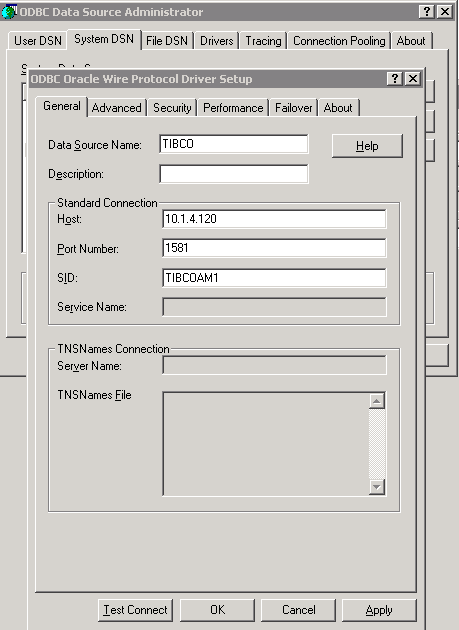Screen dimensions: 459x630
Task: Switch to the Advanced tab
Action: 117,108
